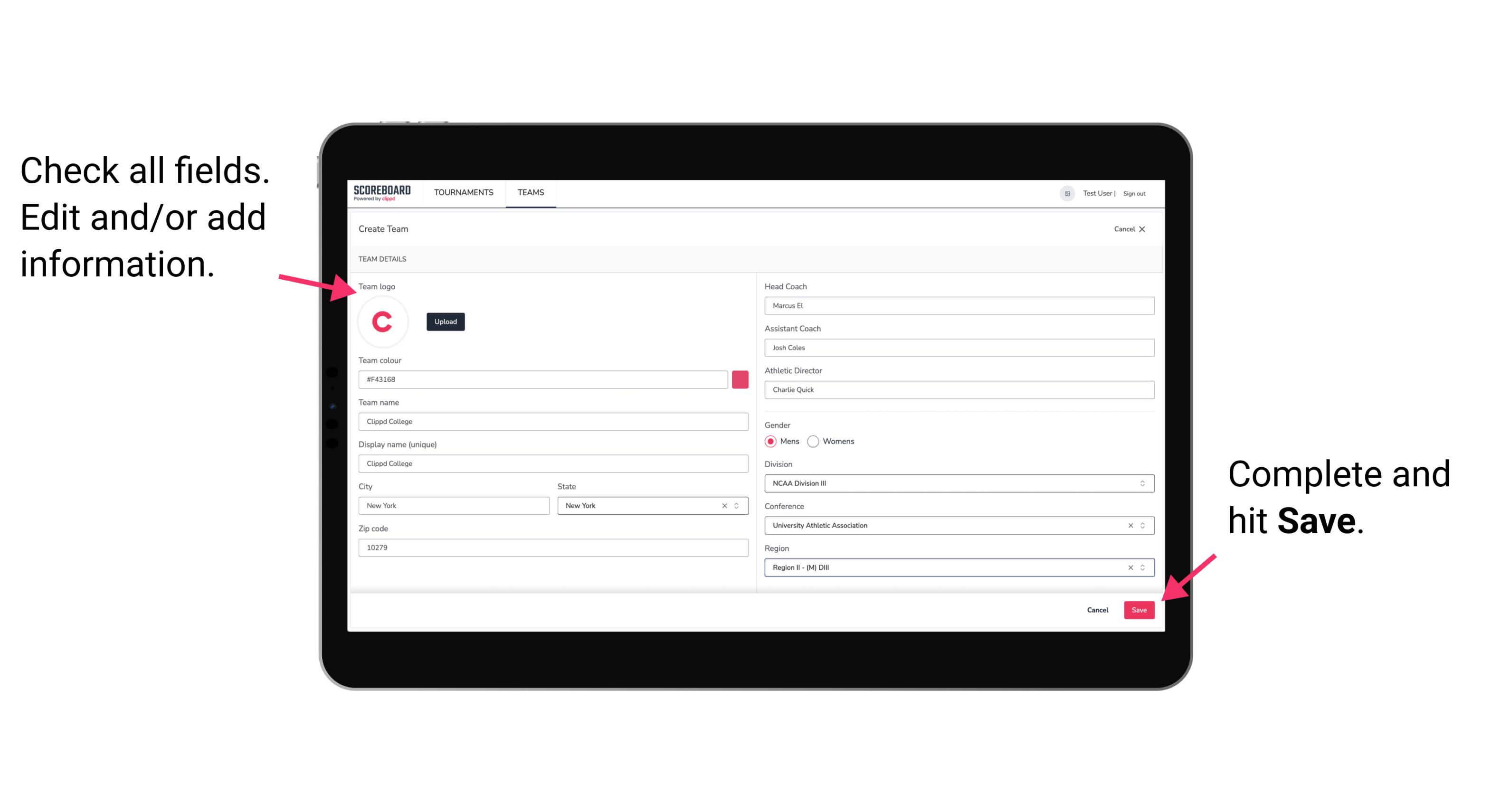
Task: Expand the Conference dropdown selector
Action: pyautogui.click(x=1143, y=525)
